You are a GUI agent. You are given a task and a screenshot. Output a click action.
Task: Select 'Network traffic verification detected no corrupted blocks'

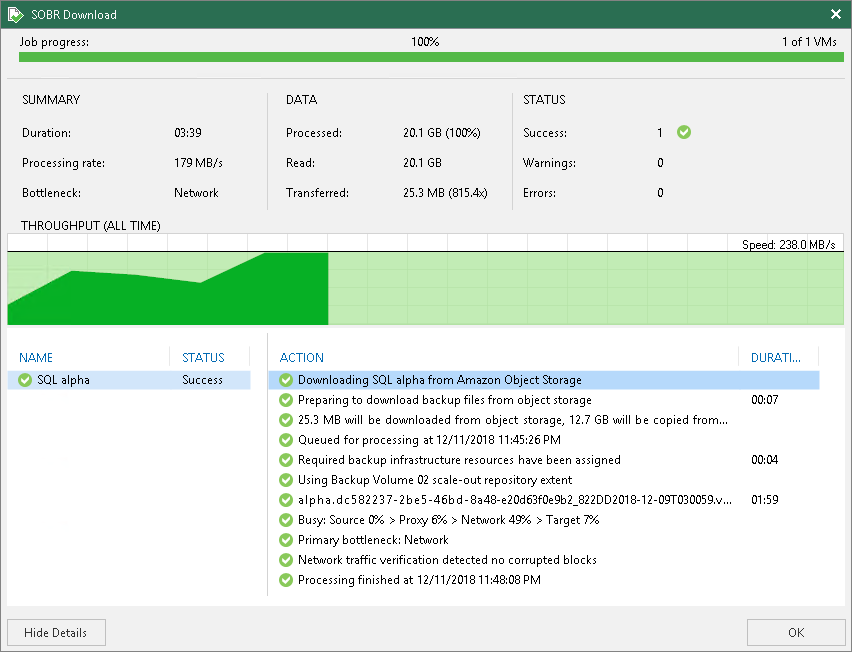(544, 560)
